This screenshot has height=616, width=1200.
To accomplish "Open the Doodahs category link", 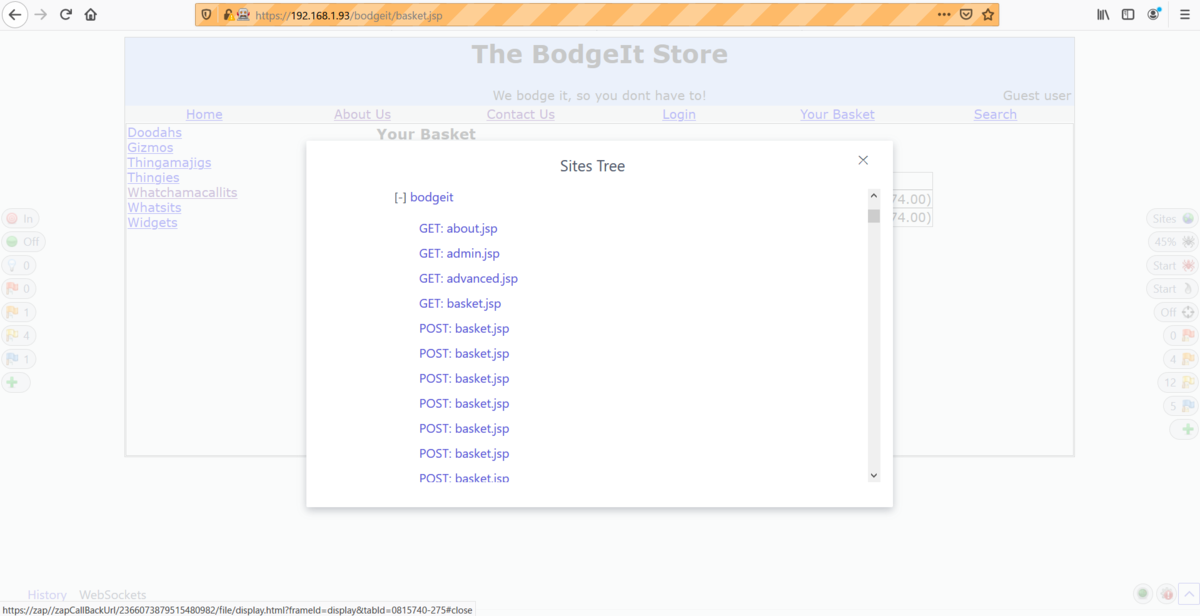I will tap(154, 133).
